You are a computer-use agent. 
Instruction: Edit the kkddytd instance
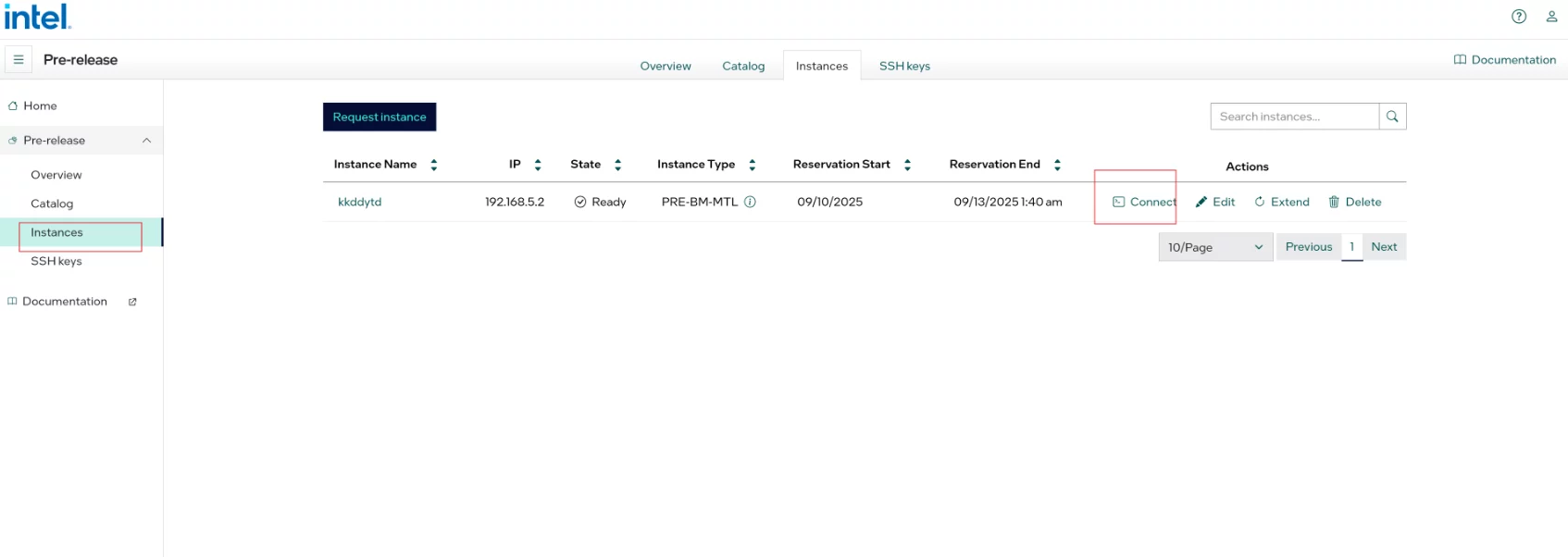(x=1215, y=202)
